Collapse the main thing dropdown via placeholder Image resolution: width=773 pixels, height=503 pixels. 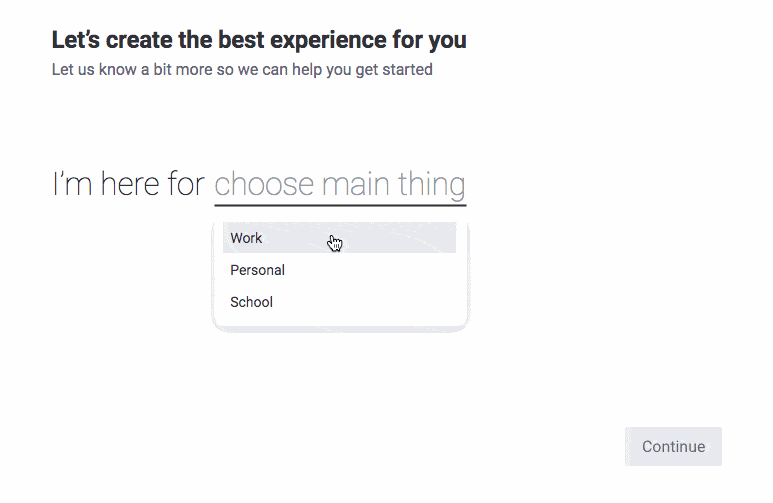coord(339,185)
